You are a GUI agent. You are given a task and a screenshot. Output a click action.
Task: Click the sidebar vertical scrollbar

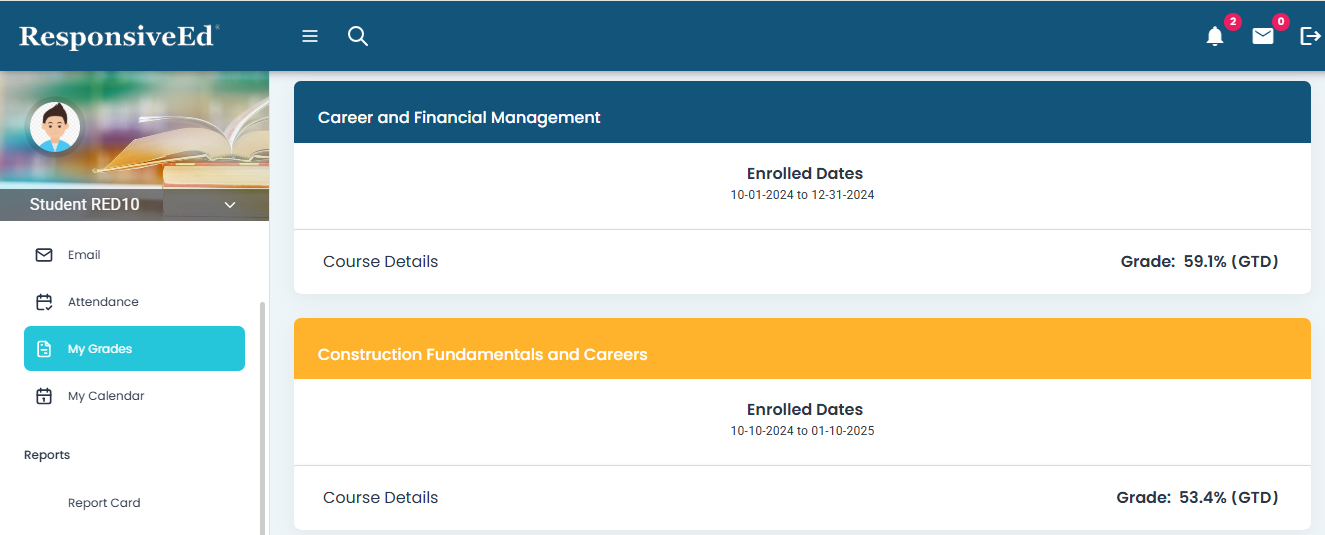263,420
